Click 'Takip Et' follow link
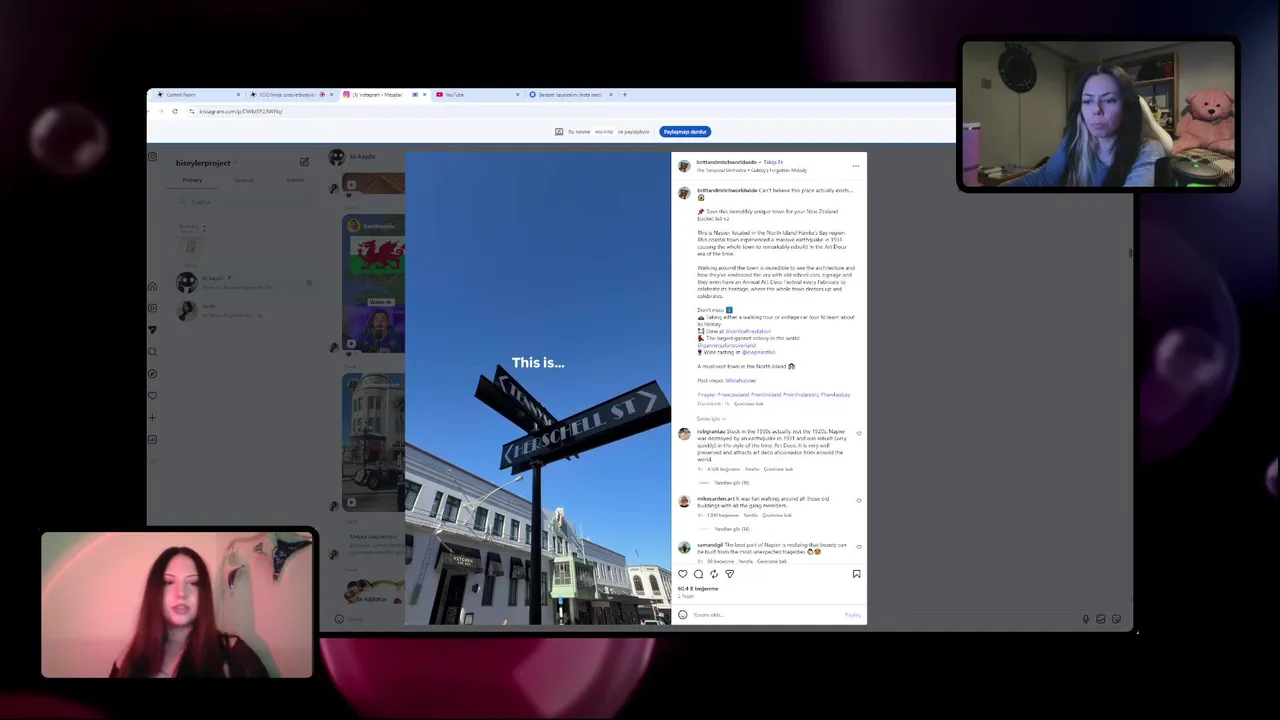The width and height of the screenshot is (1280, 720). point(773,162)
